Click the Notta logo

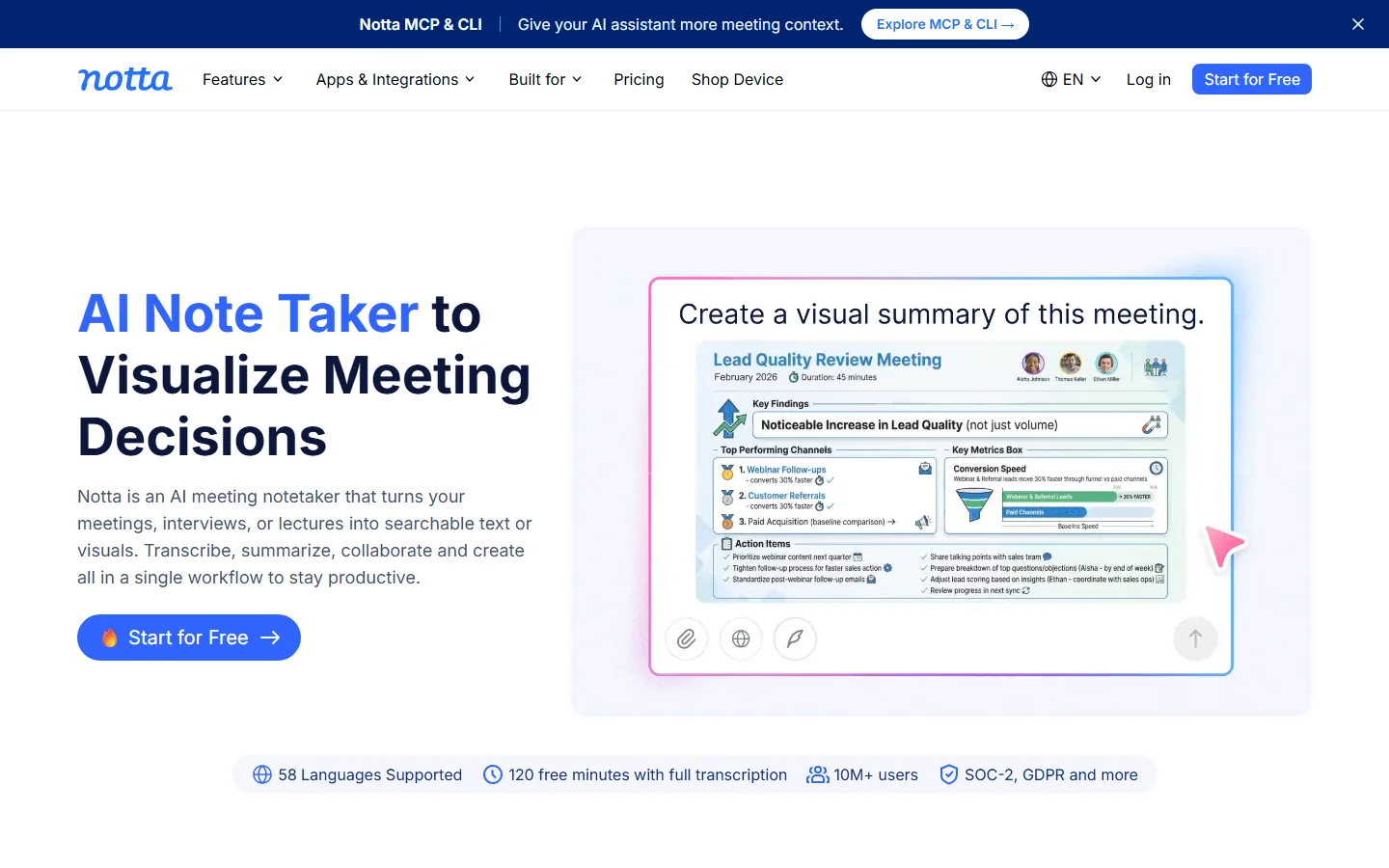(x=125, y=79)
